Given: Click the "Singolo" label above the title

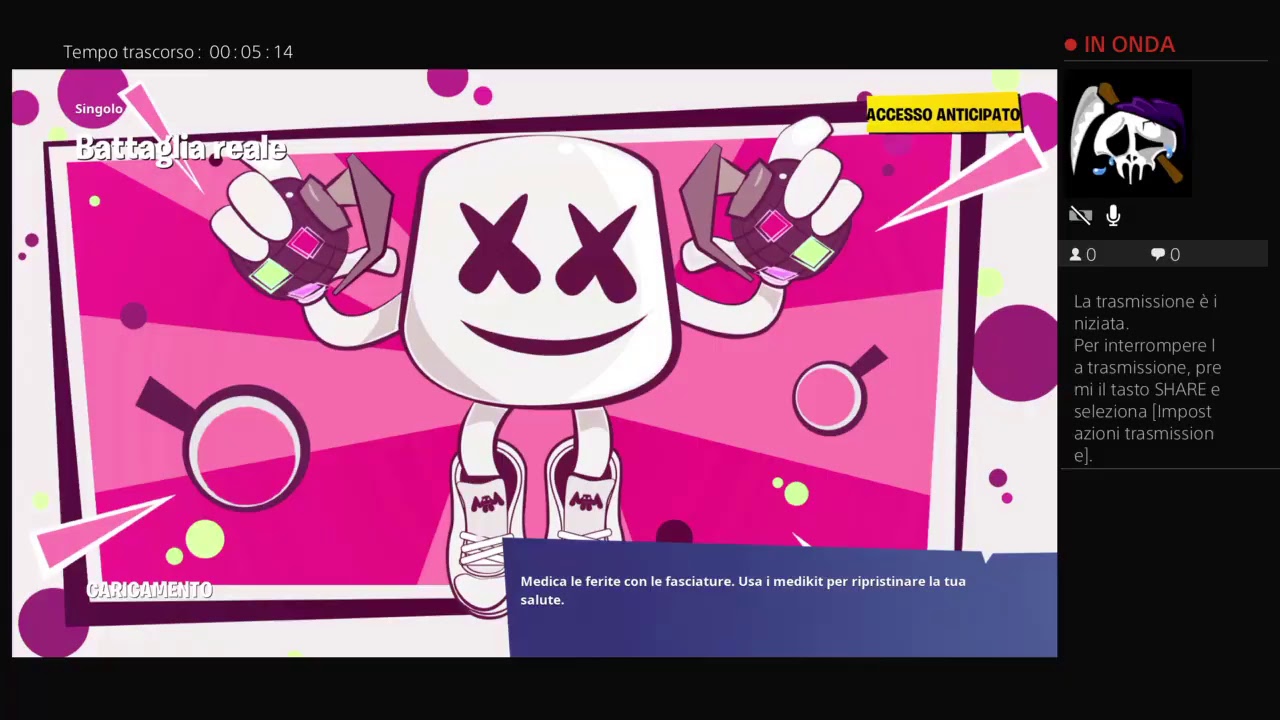Looking at the screenshot, I should tap(99, 109).
